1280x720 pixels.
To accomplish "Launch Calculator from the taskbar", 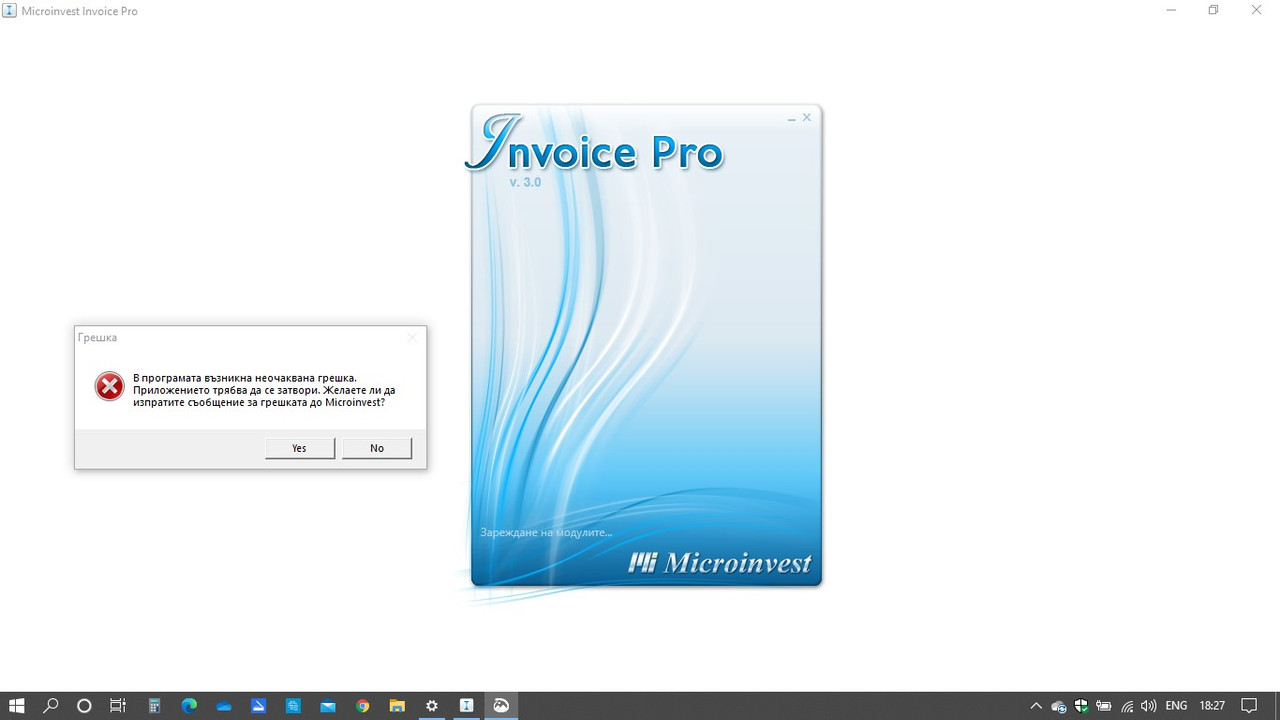I will tap(155, 705).
